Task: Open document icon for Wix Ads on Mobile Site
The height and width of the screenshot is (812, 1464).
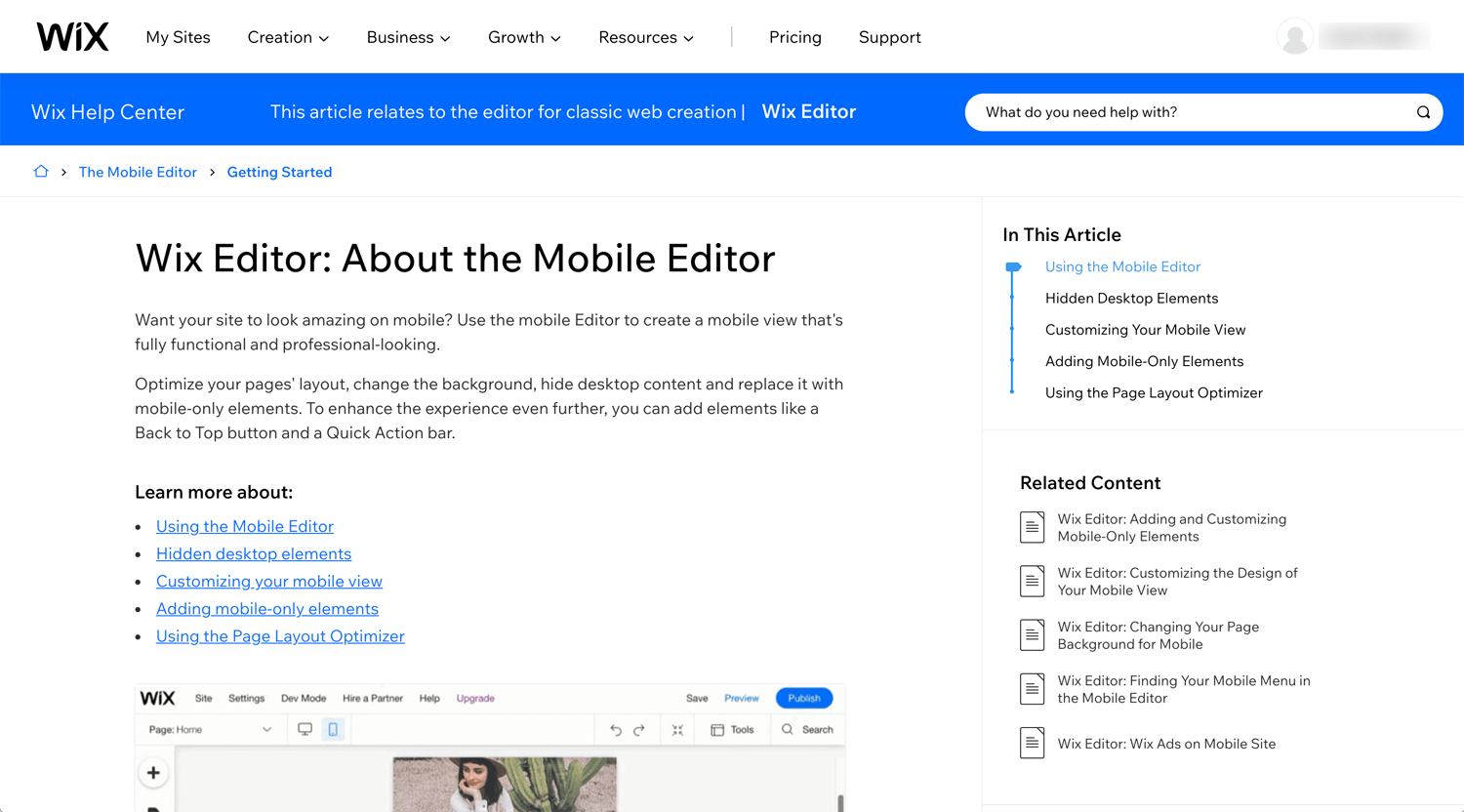Action: coord(1032,743)
